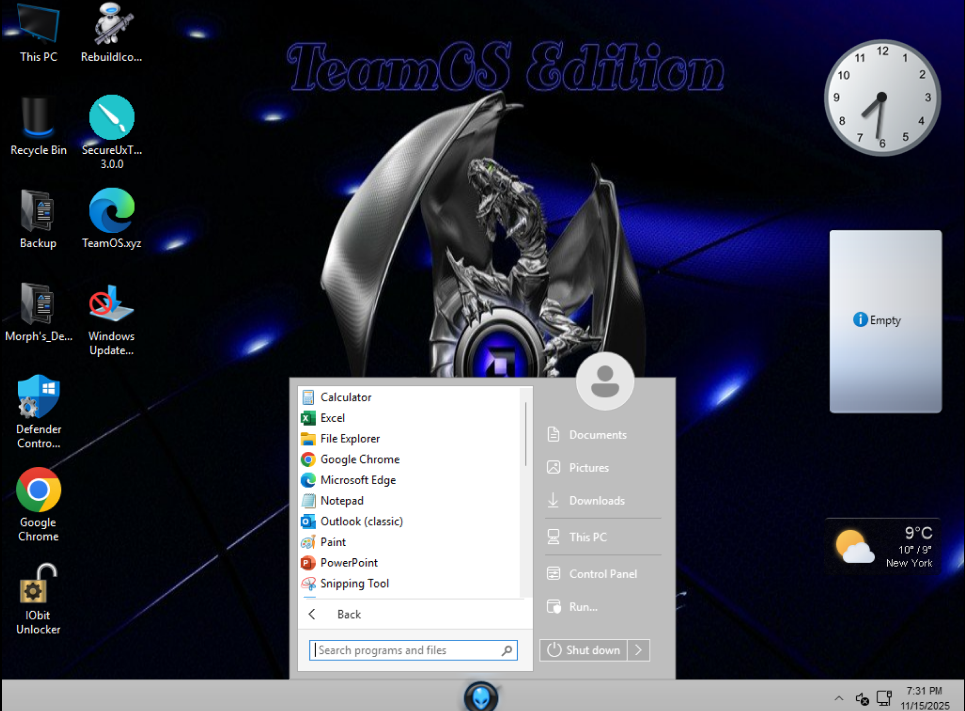The width and height of the screenshot is (965, 711).
Task: Open the Defender Control desktop icon
Action: click(38, 400)
